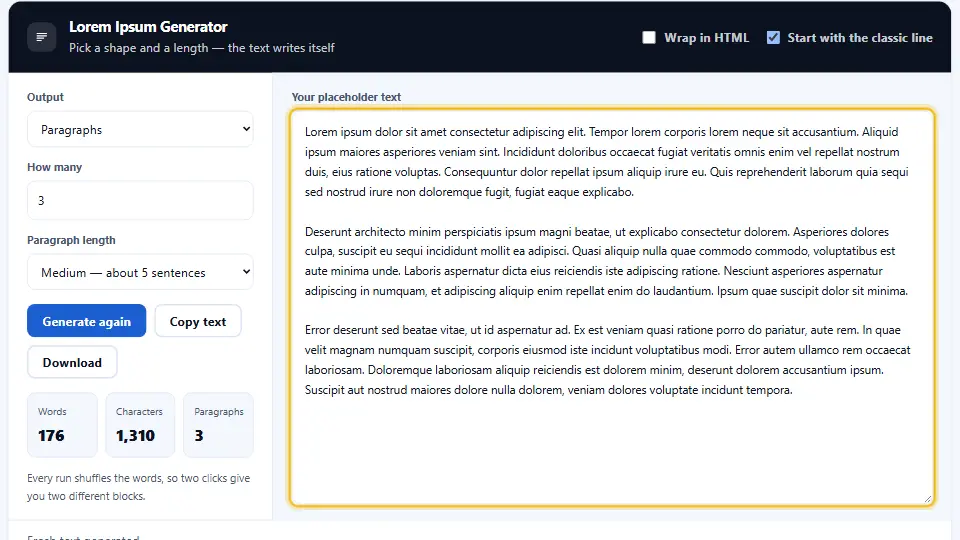Image resolution: width=960 pixels, height=540 pixels.
Task: Uncheck Start with the classic line
Action: click(773, 37)
